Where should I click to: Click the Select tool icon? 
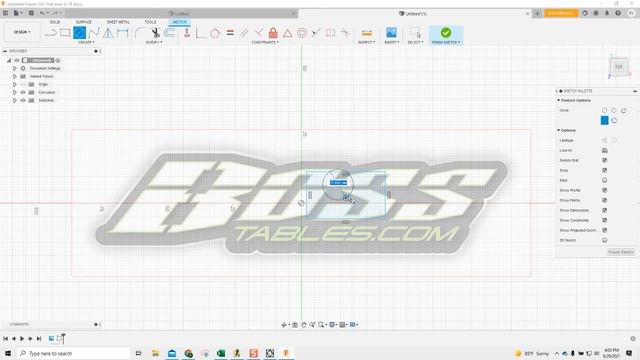click(x=415, y=33)
